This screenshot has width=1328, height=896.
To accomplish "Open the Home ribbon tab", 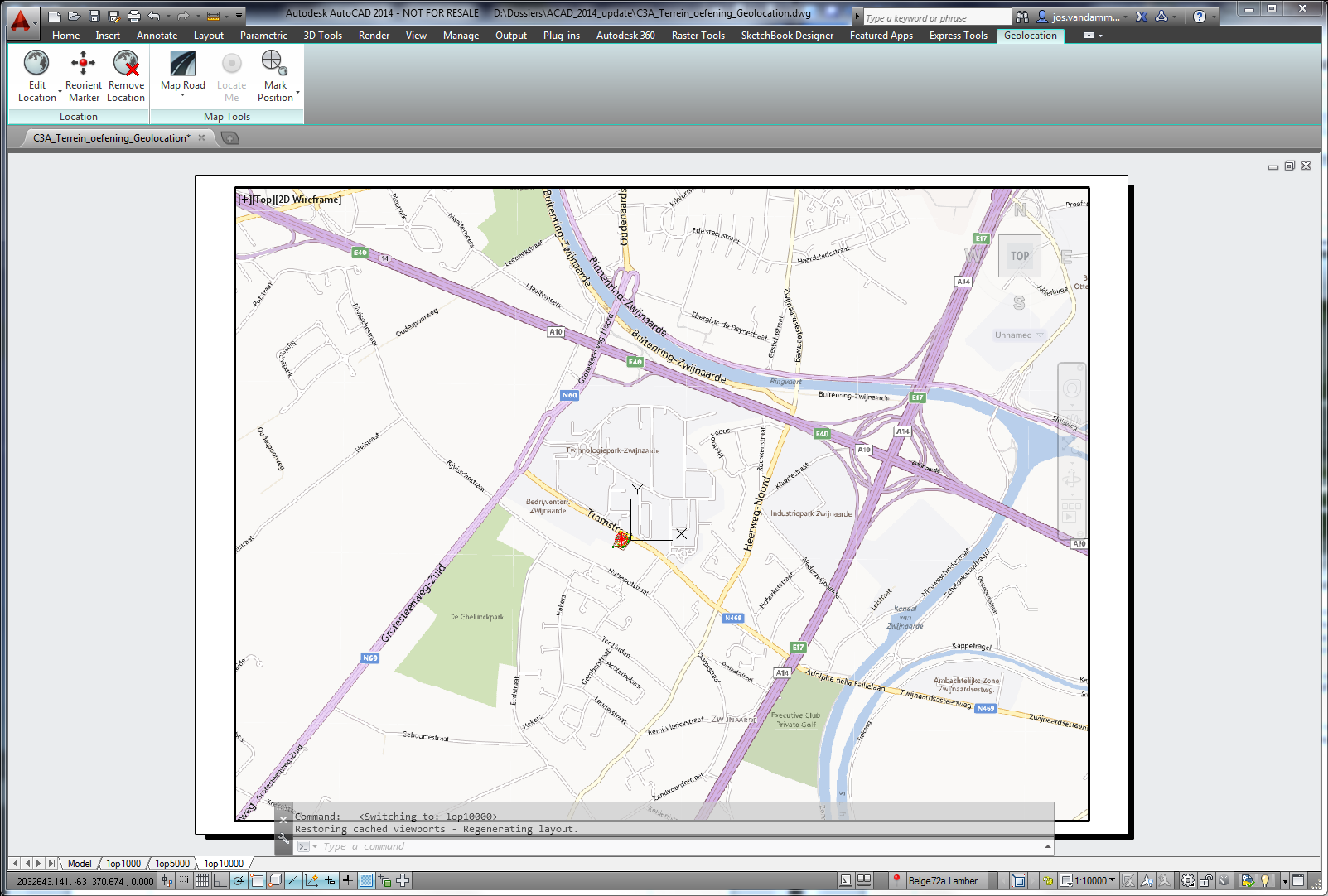I will click(65, 36).
